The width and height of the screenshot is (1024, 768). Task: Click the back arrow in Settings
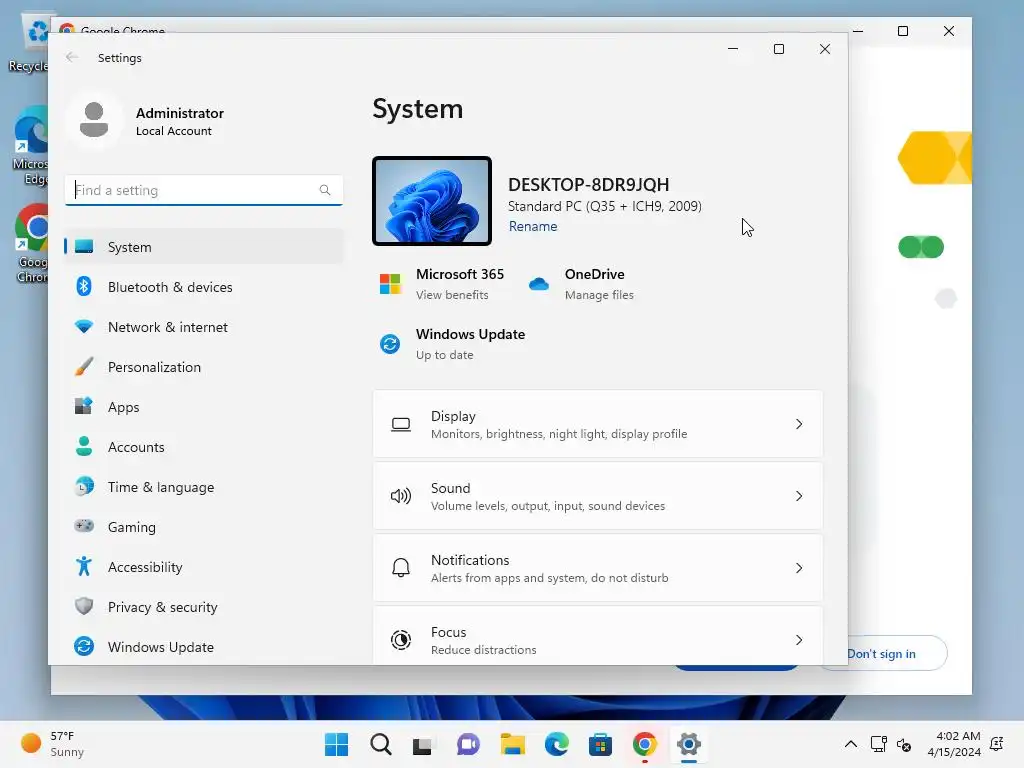point(72,57)
